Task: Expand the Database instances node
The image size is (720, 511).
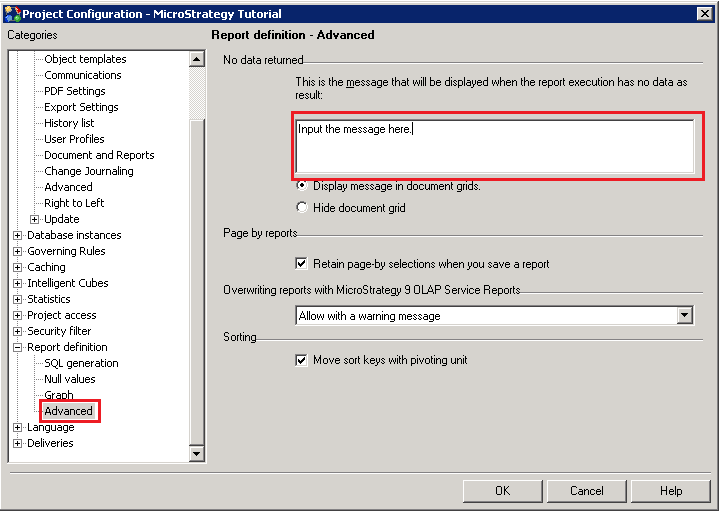Action: (17, 236)
